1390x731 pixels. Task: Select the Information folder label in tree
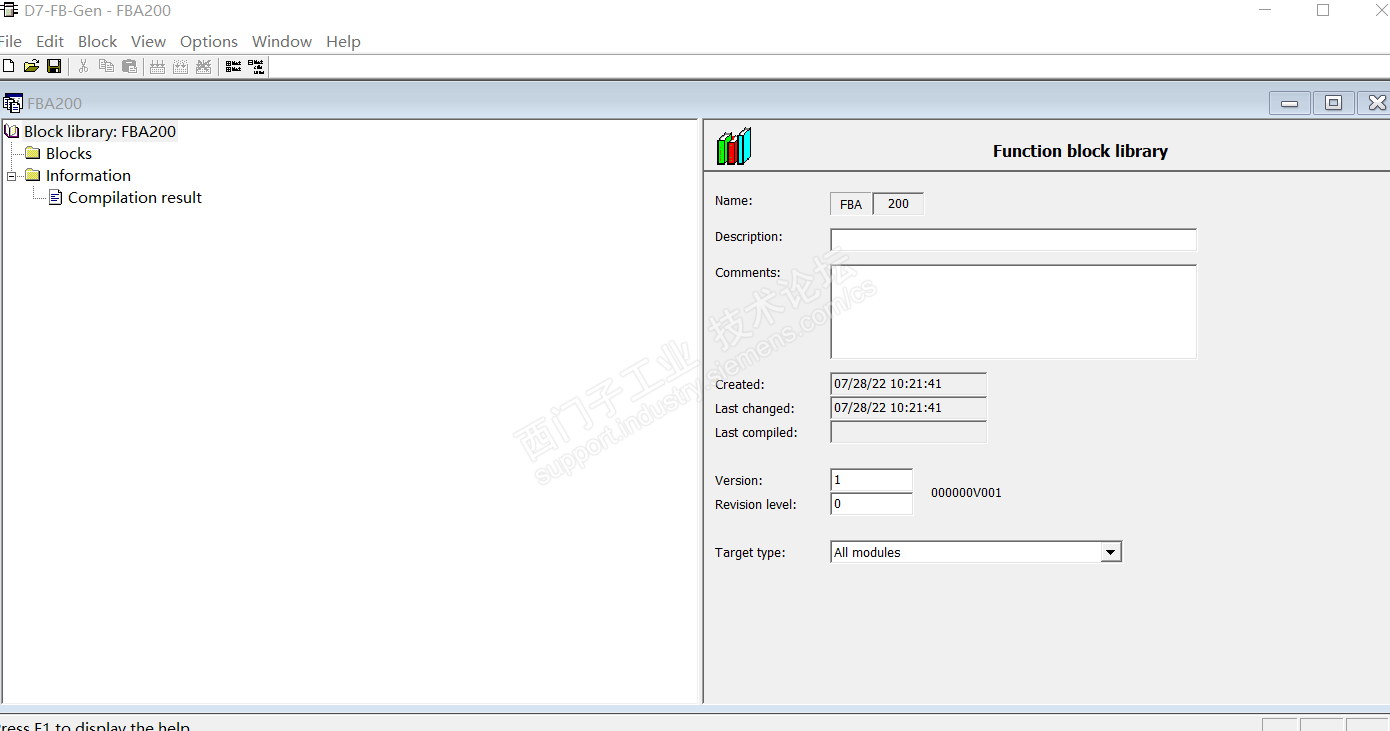tap(88, 175)
